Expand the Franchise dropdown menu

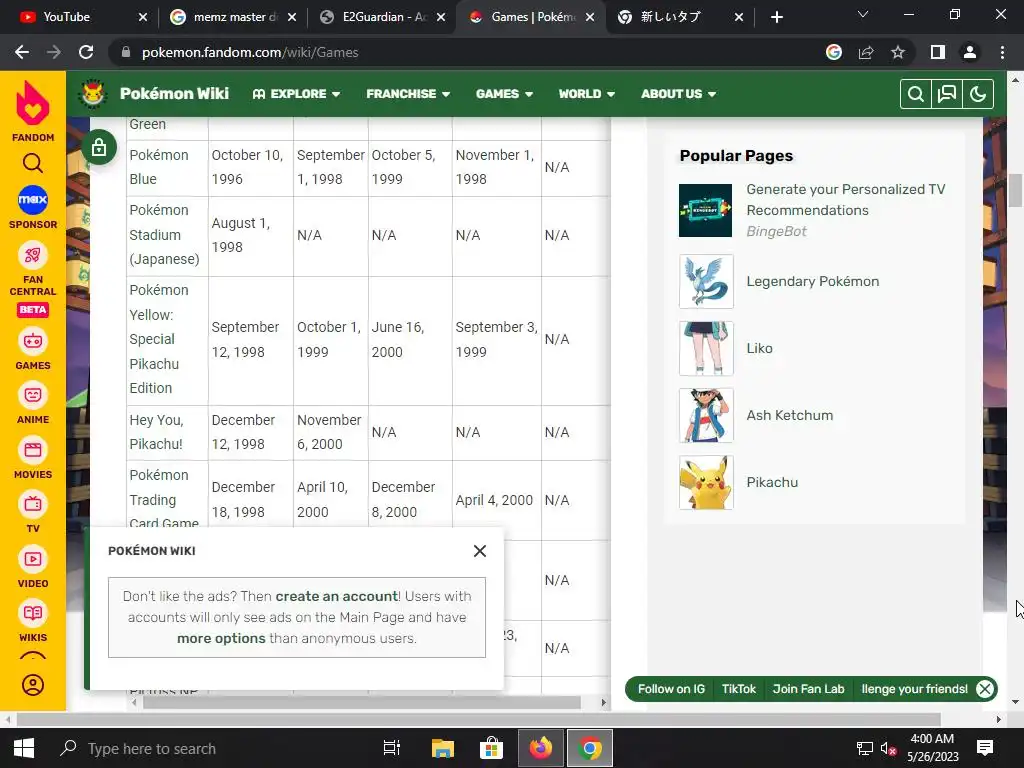coord(408,94)
